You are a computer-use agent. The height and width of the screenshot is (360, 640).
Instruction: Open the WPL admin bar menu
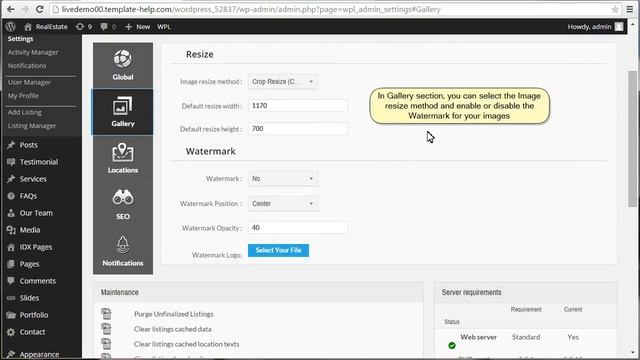(x=164, y=27)
